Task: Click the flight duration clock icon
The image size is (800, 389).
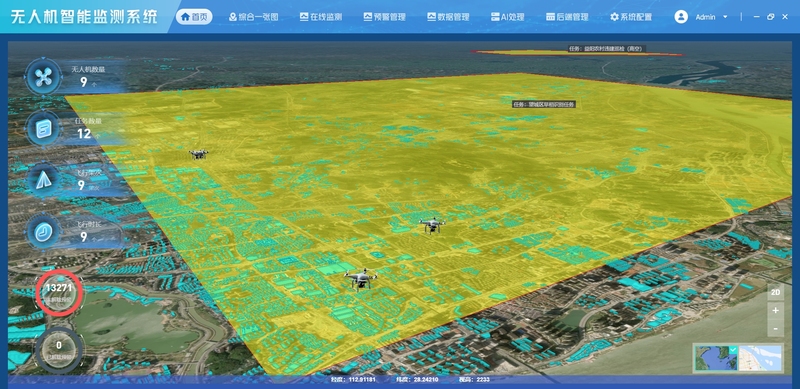Action: click(44, 232)
